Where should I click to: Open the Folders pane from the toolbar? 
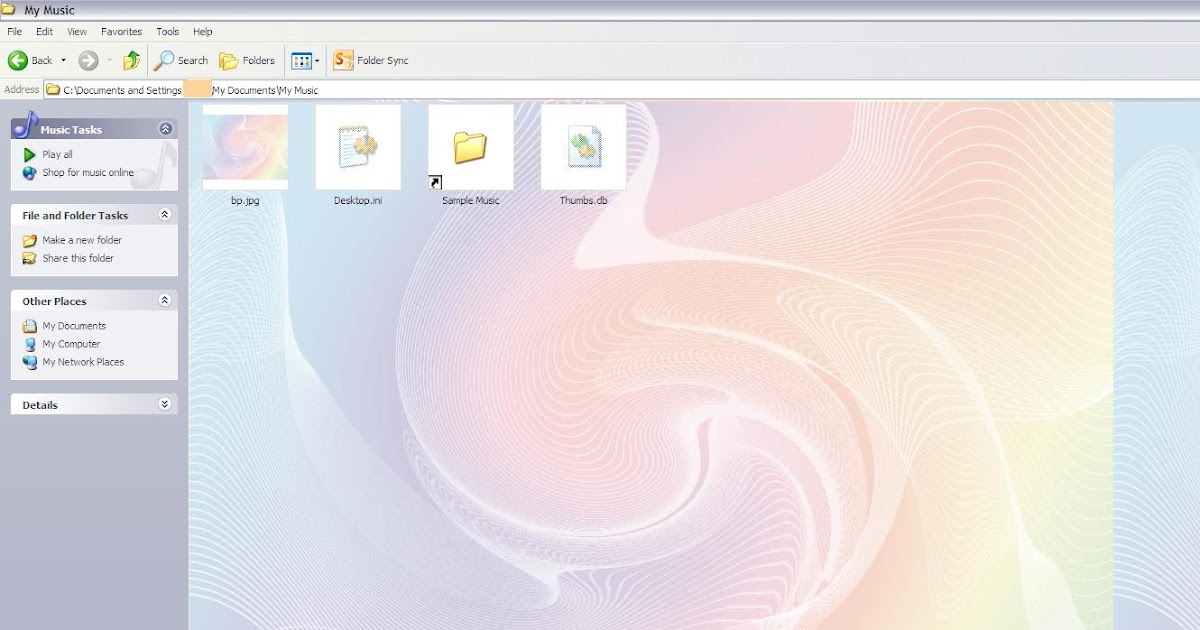coord(228,60)
